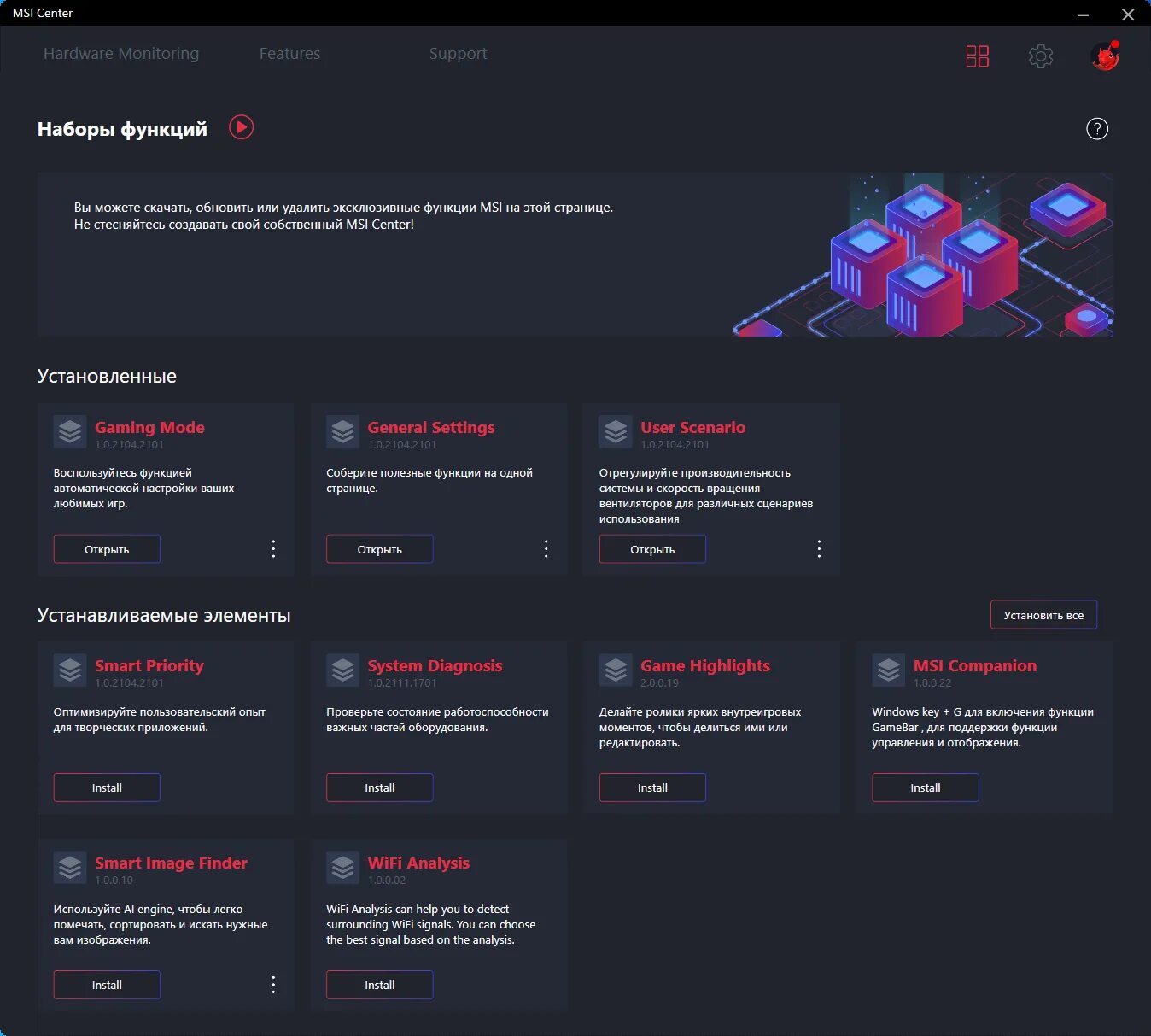Expand Smart Image Finder three-dot menu
The width and height of the screenshot is (1151, 1036).
(x=273, y=985)
